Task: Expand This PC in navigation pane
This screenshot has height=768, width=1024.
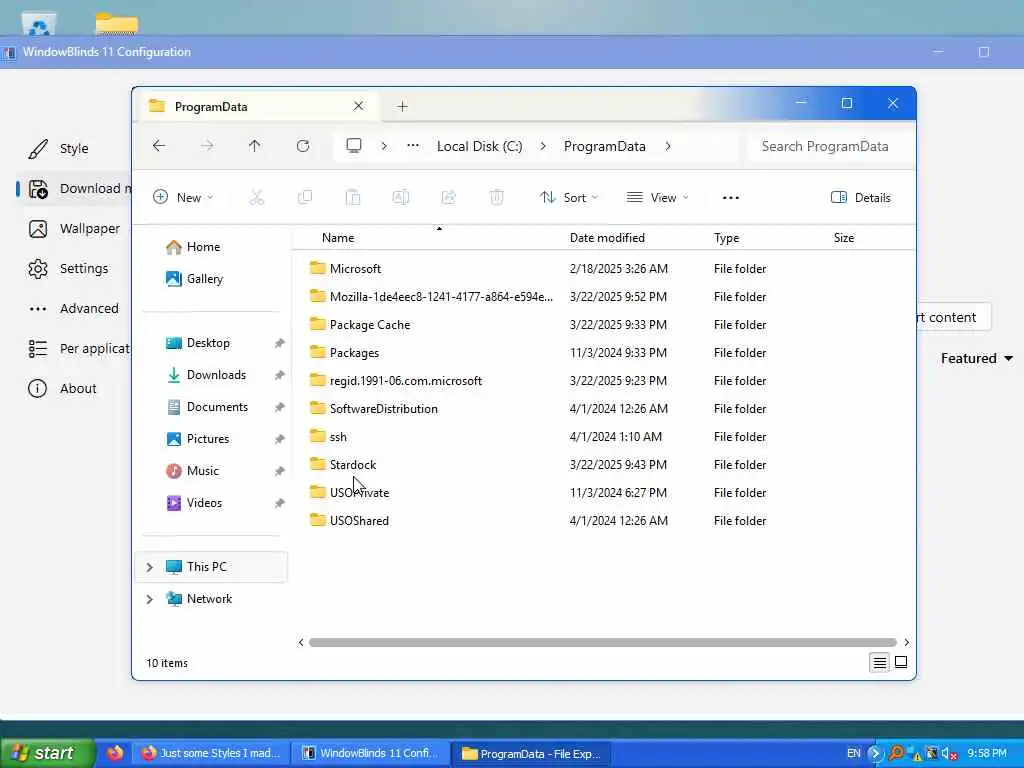Action: pyautogui.click(x=150, y=567)
